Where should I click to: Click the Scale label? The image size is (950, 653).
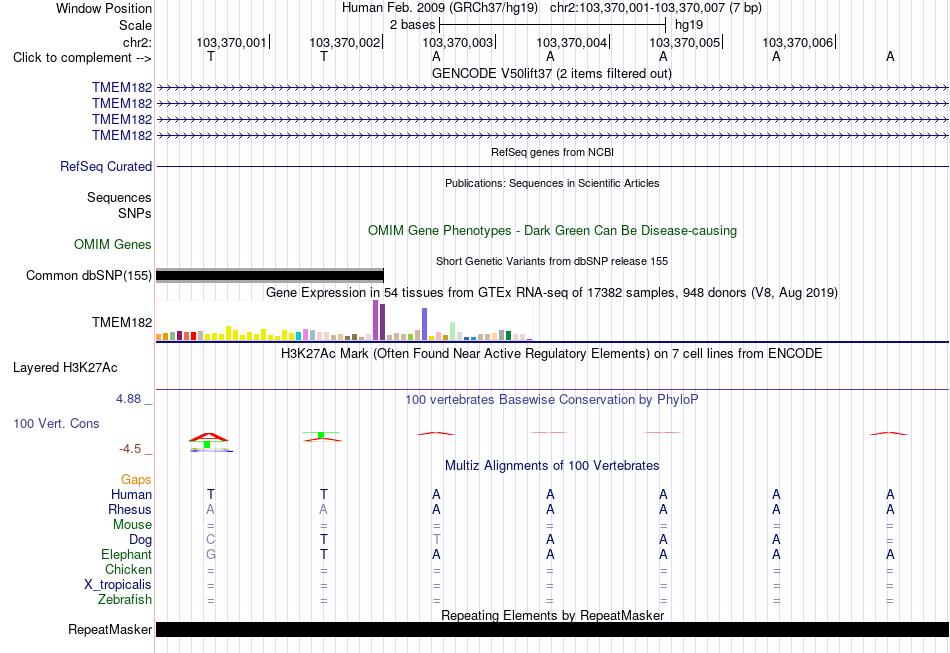point(136,25)
